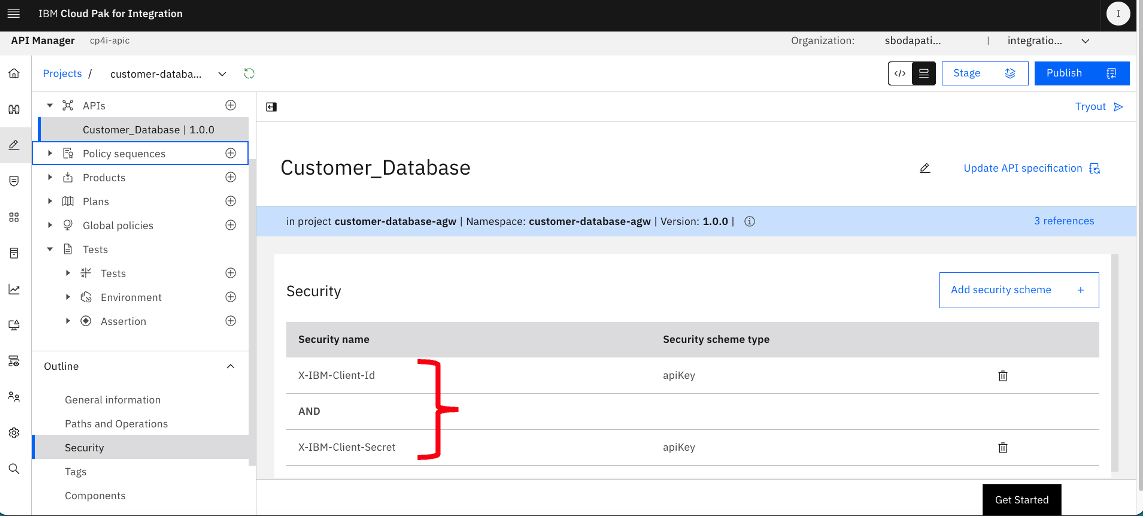1145x518 pixels.
Task: Select Paths and Operations in Outline
Action: (116, 424)
